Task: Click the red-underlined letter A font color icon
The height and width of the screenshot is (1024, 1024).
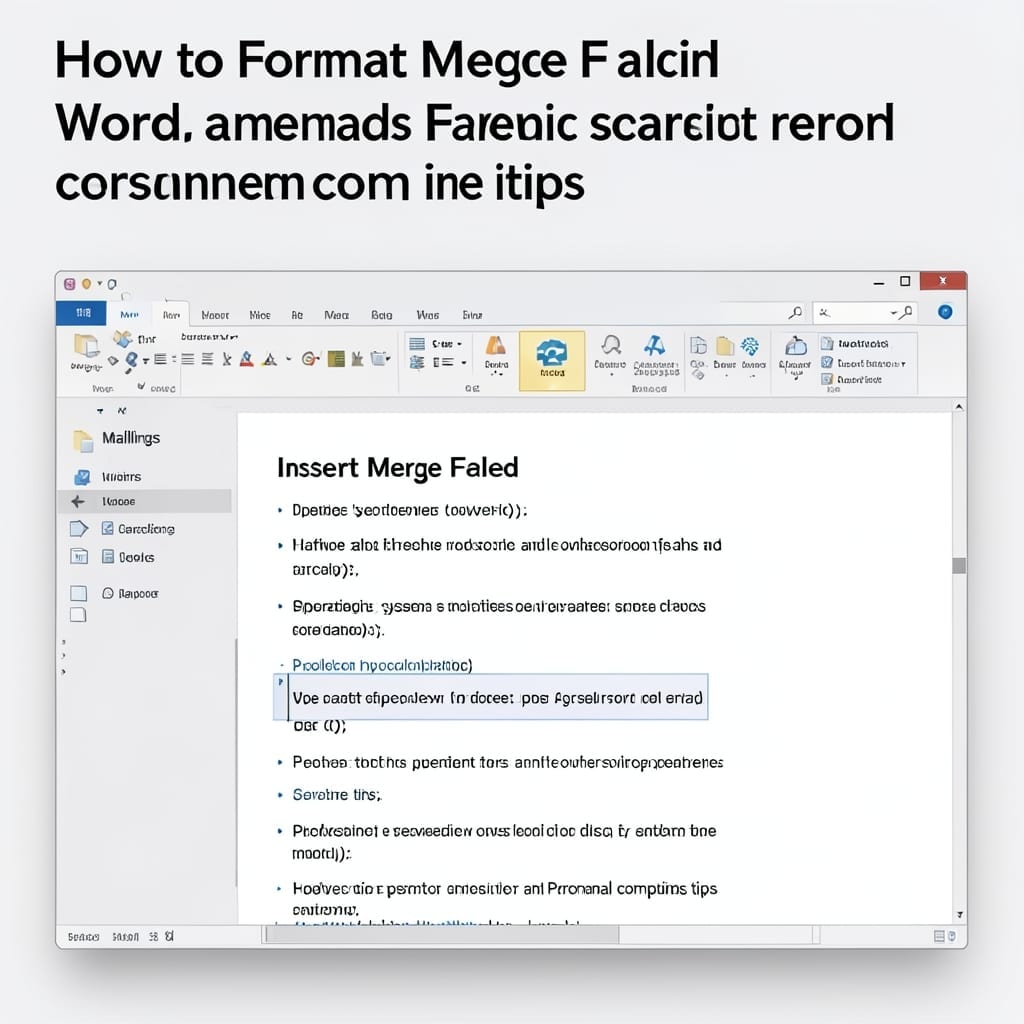Action: tap(246, 359)
